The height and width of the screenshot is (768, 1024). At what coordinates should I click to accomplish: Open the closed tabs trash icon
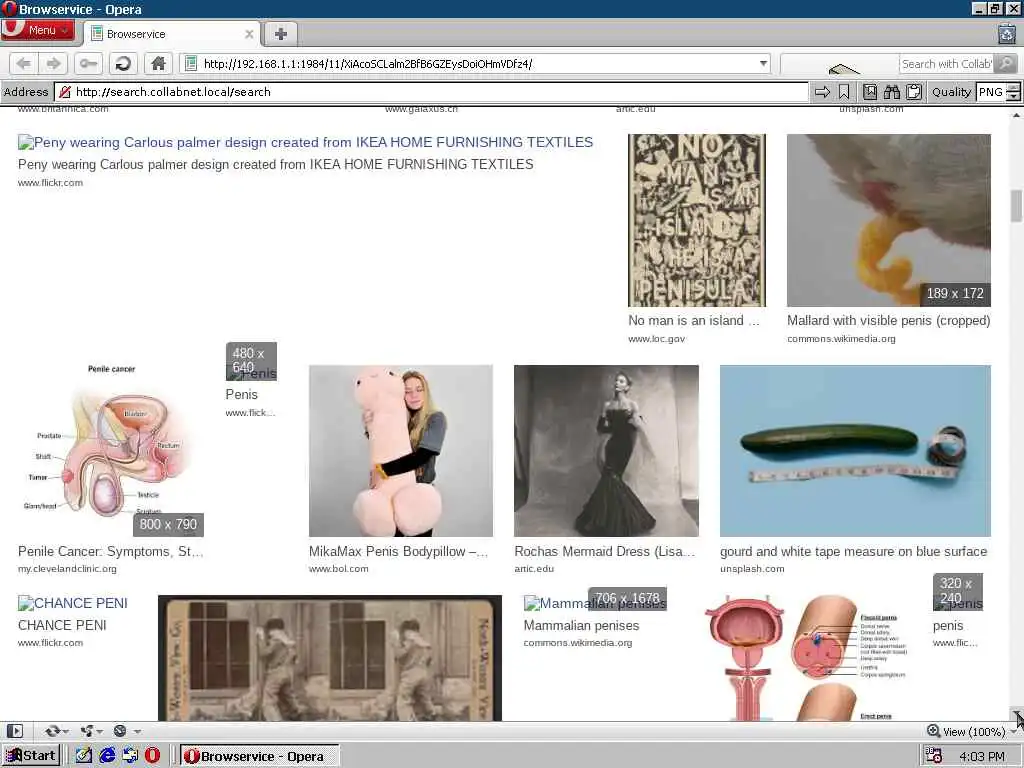(1007, 33)
